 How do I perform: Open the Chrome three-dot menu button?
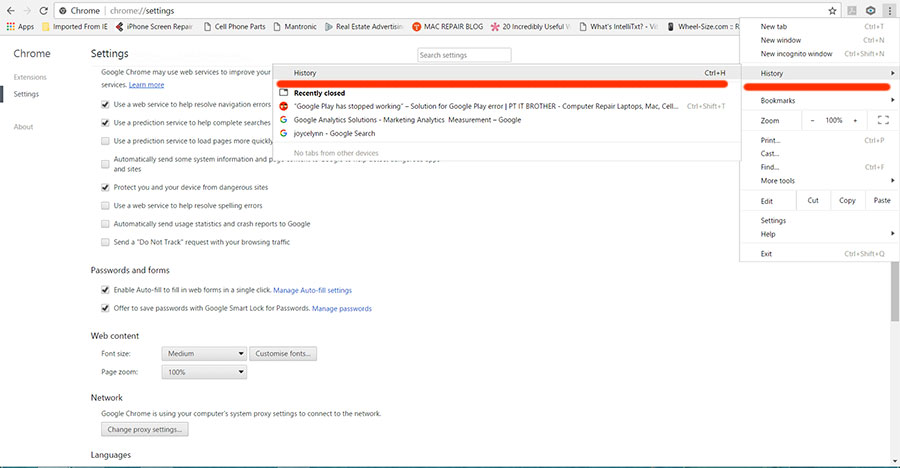[x=890, y=10]
